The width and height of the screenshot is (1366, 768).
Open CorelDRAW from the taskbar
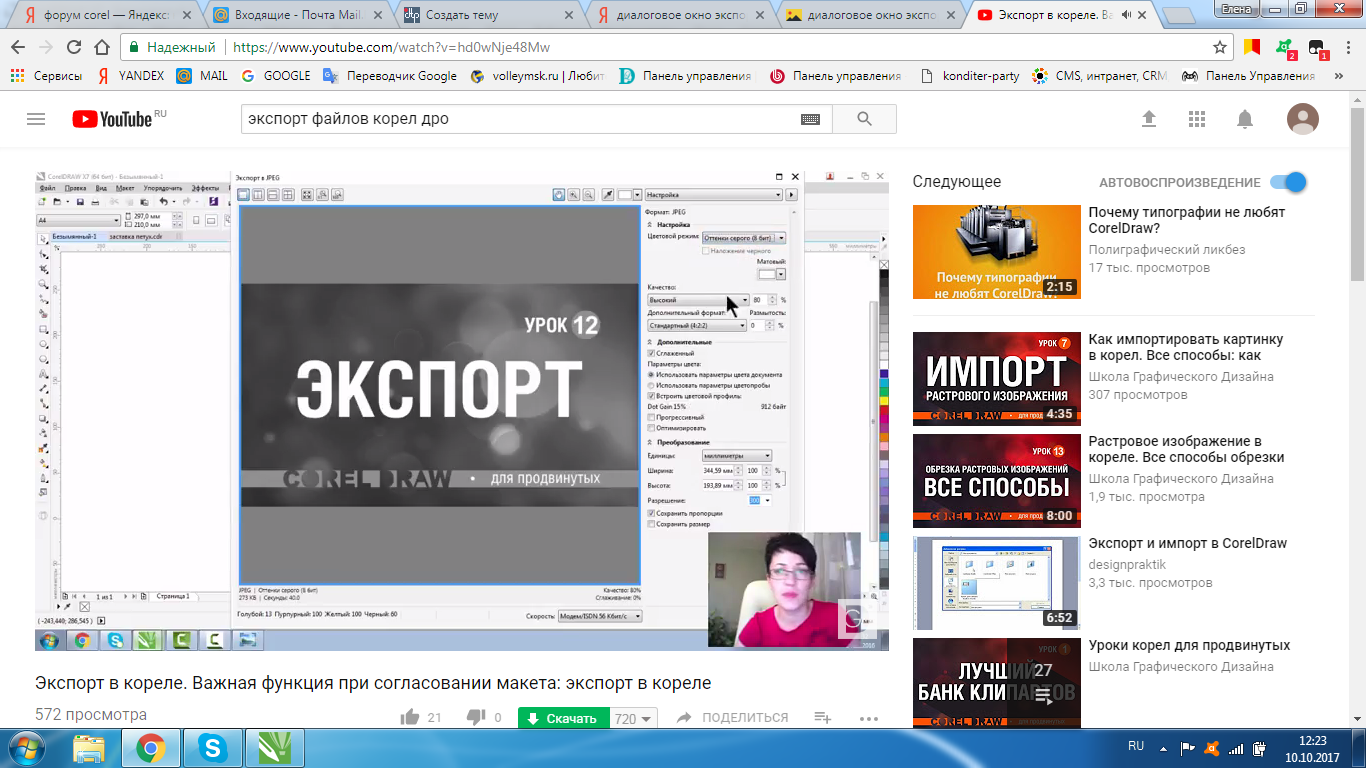(274, 748)
